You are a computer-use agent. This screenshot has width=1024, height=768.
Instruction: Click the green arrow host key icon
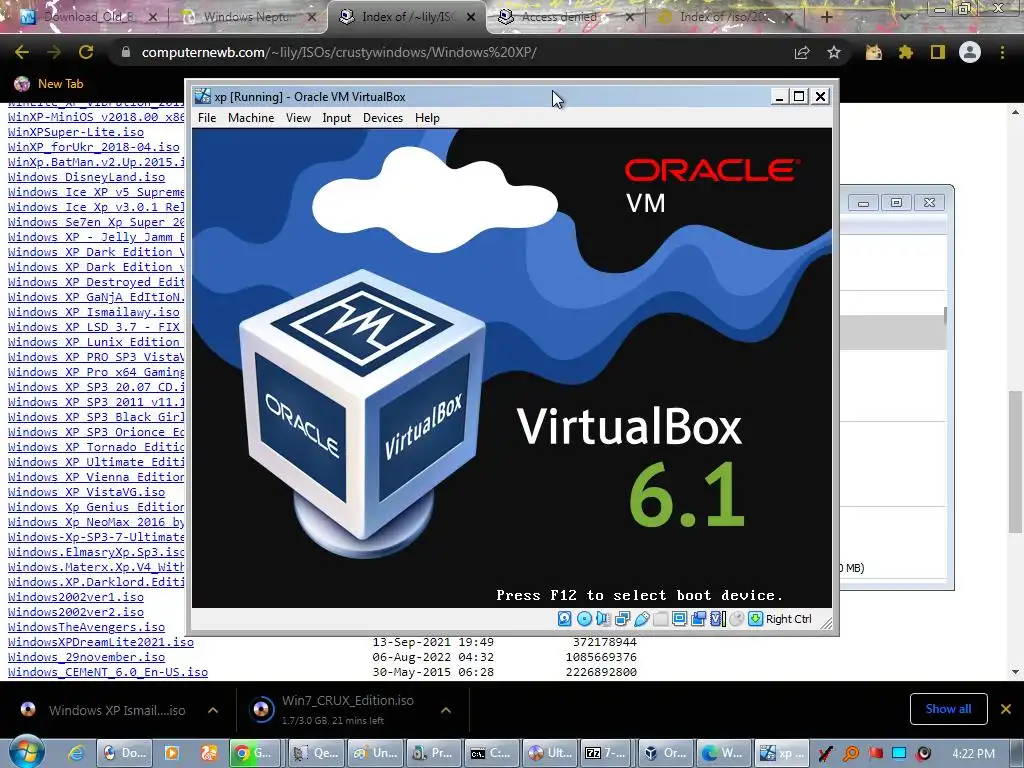click(756, 618)
